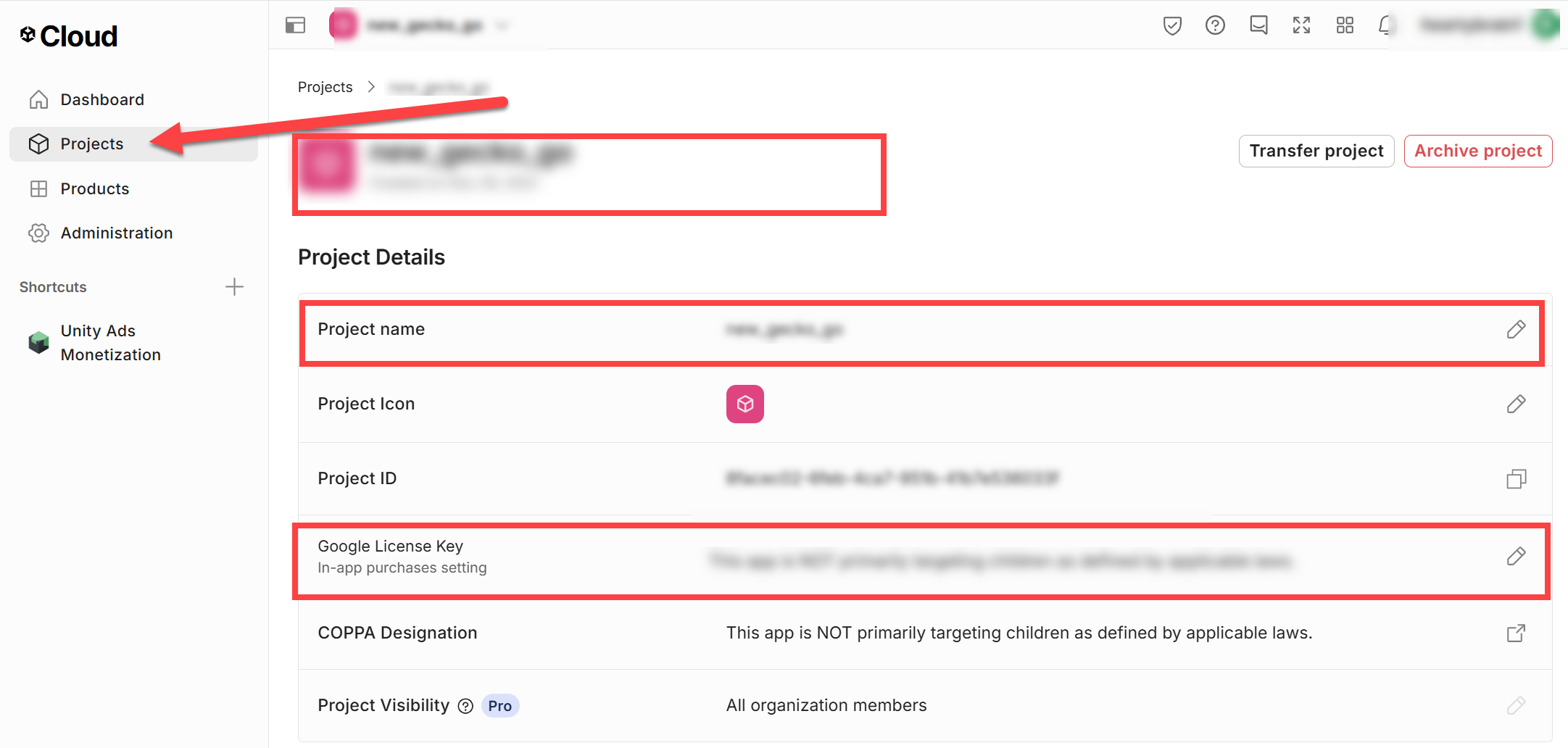
Task: Open the feedback chat icon
Action: point(1258,25)
